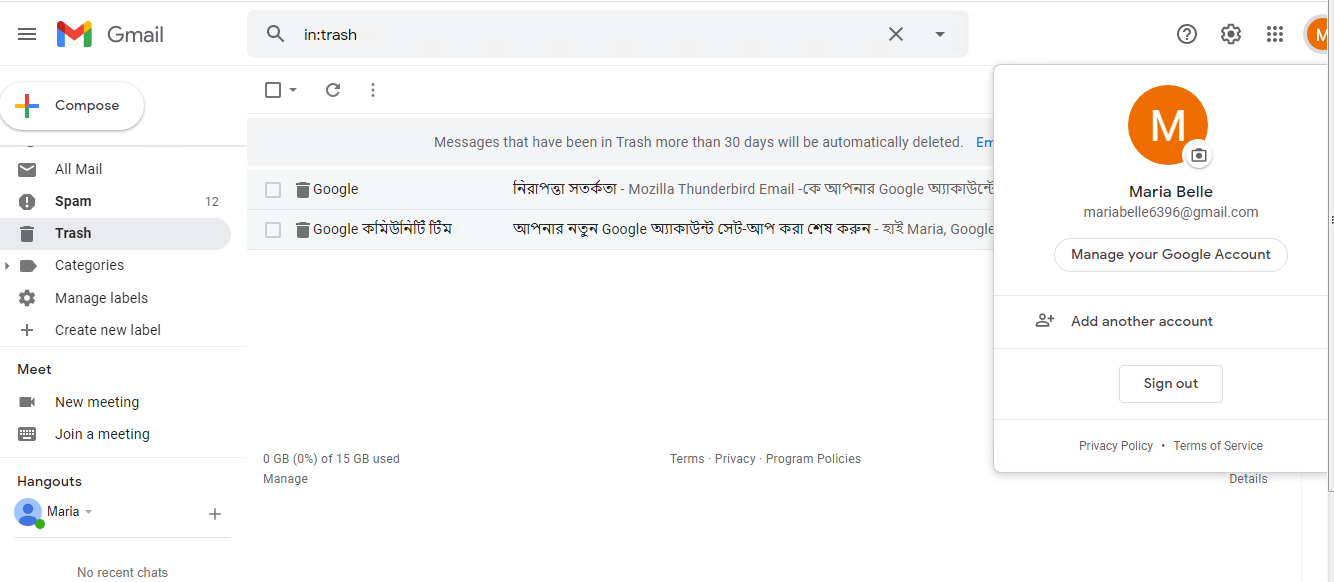This screenshot has width=1334, height=582.
Task: Open the Support help icon
Action: (x=1187, y=34)
